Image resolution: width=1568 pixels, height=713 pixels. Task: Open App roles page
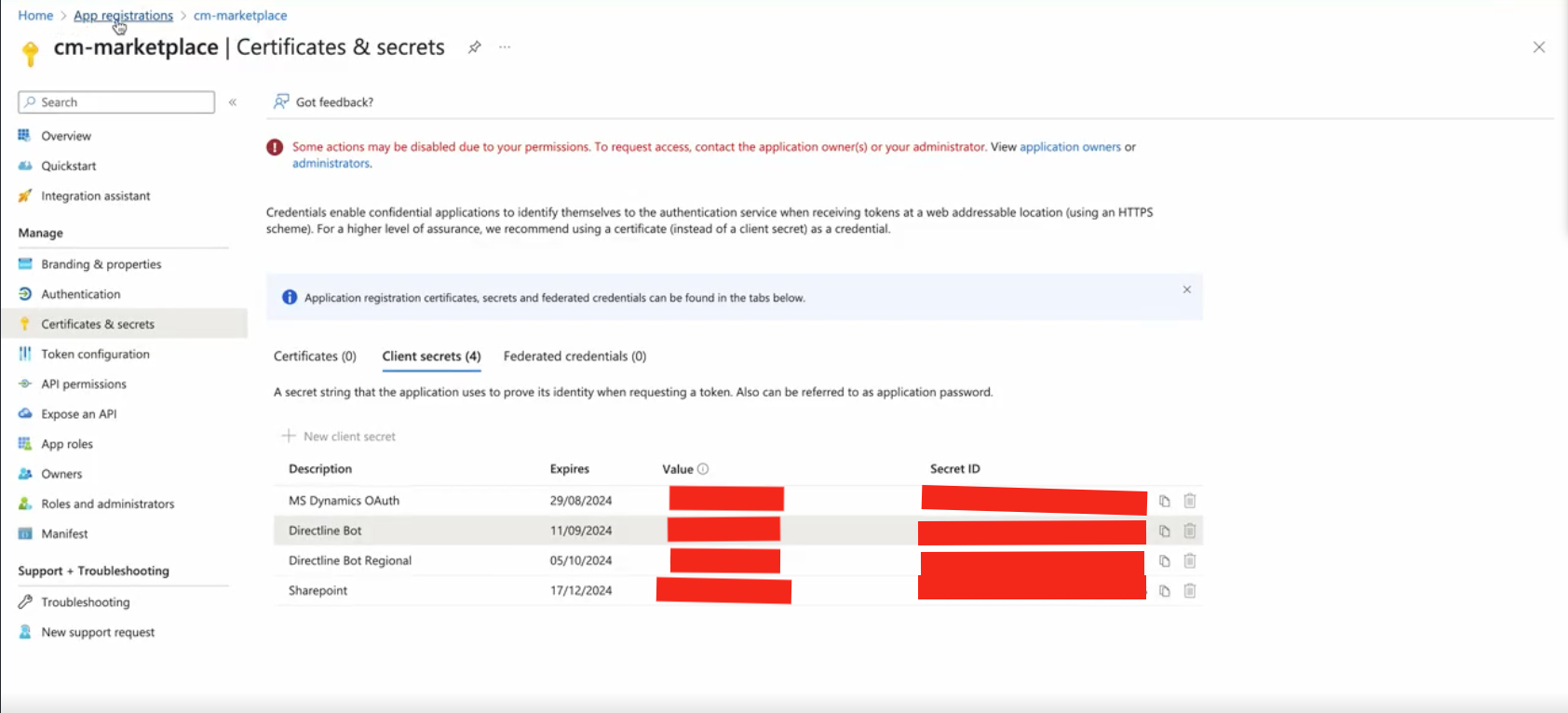click(x=67, y=444)
